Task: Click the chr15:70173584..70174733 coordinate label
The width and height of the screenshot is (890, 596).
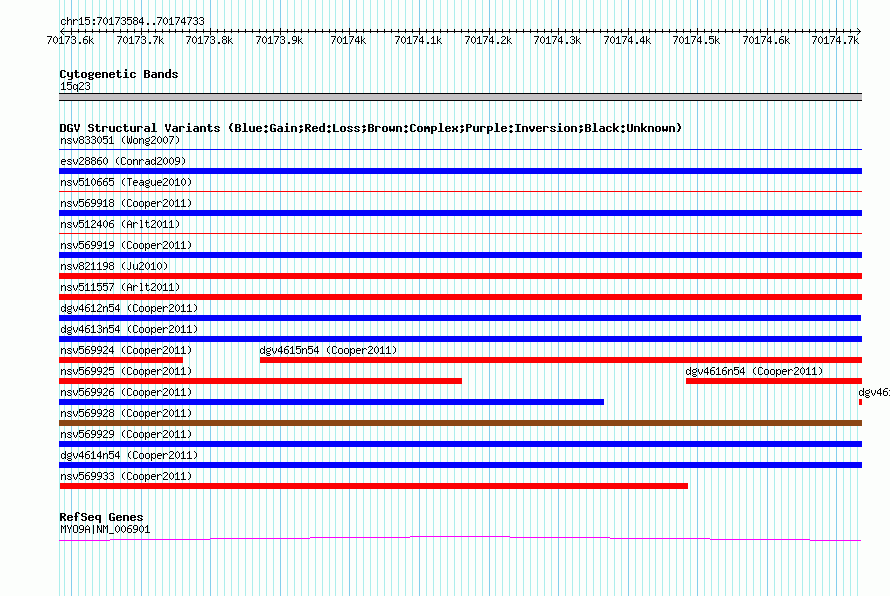Action: click(132, 21)
